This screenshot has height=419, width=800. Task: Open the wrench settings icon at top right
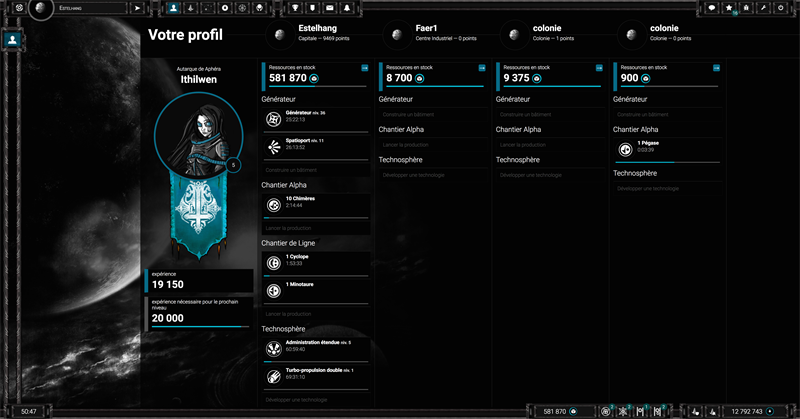(763, 8)
